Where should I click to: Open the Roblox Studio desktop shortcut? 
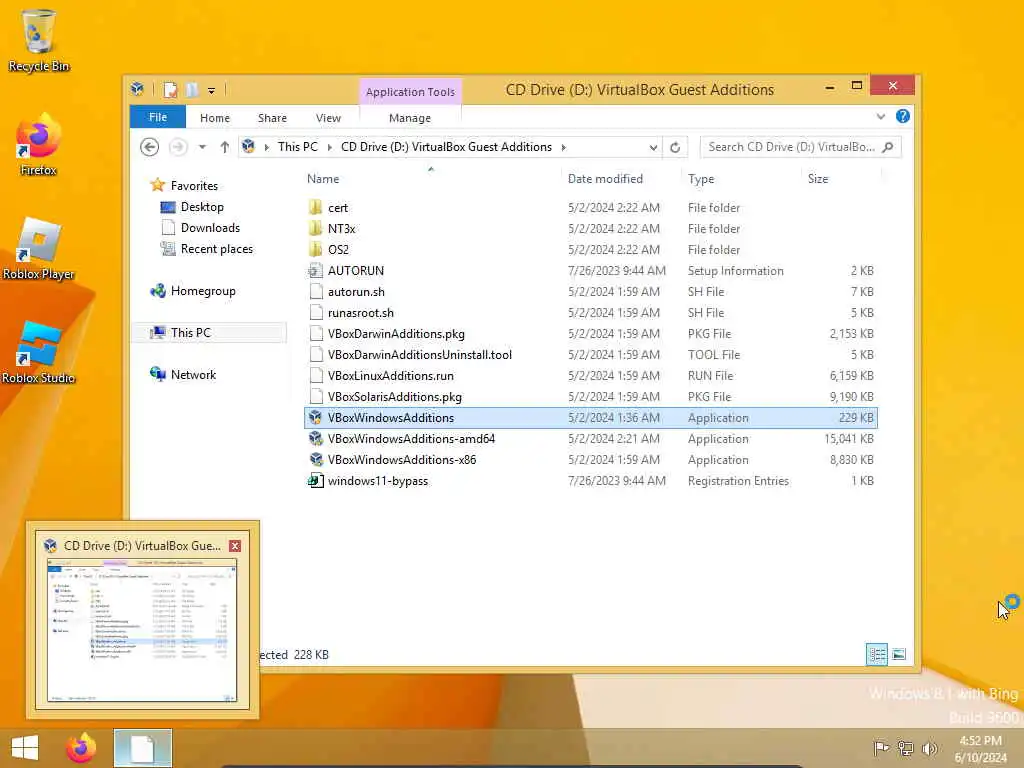[39, 353]
